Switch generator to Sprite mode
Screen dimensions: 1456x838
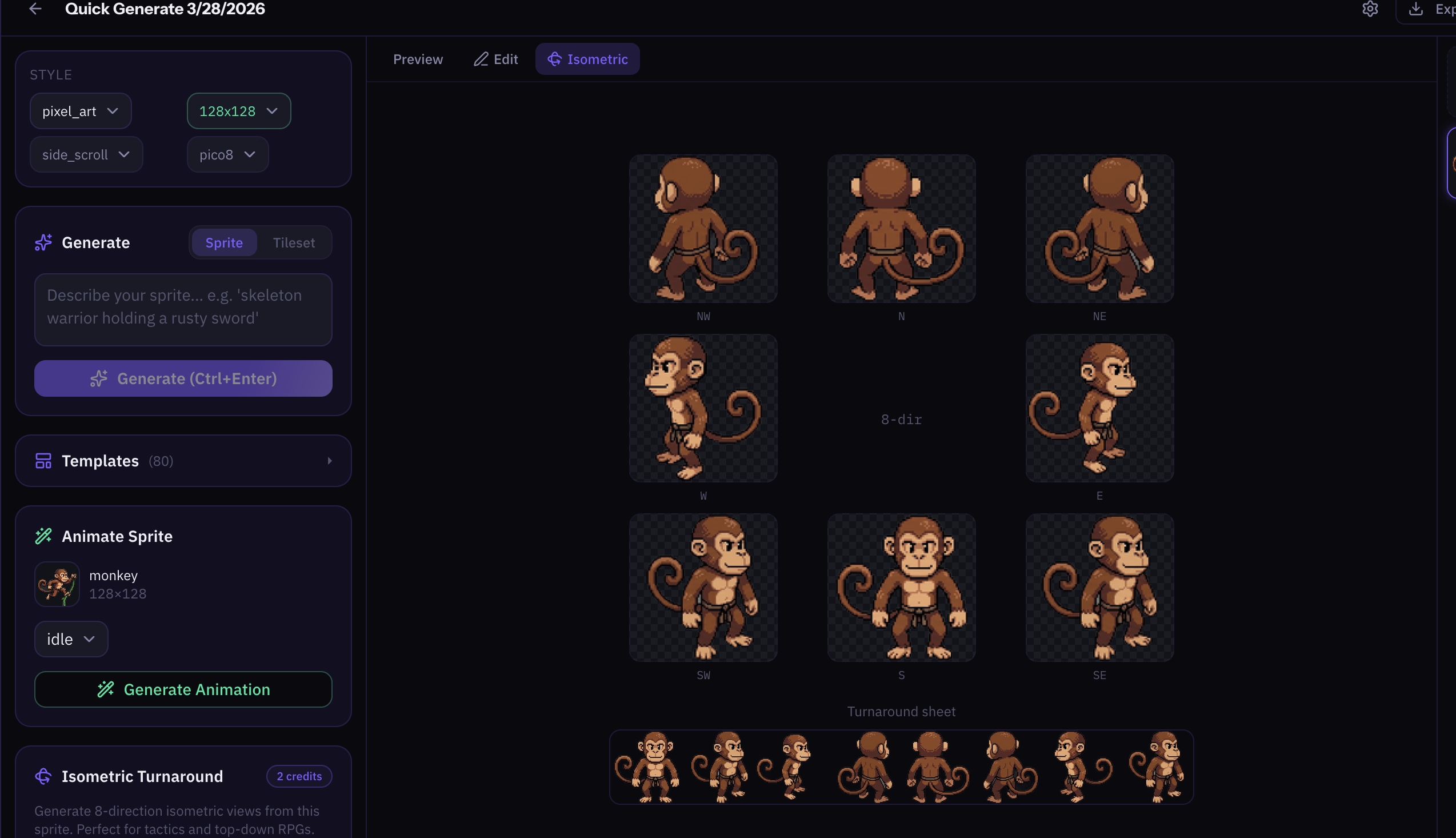tap(224, 242)
